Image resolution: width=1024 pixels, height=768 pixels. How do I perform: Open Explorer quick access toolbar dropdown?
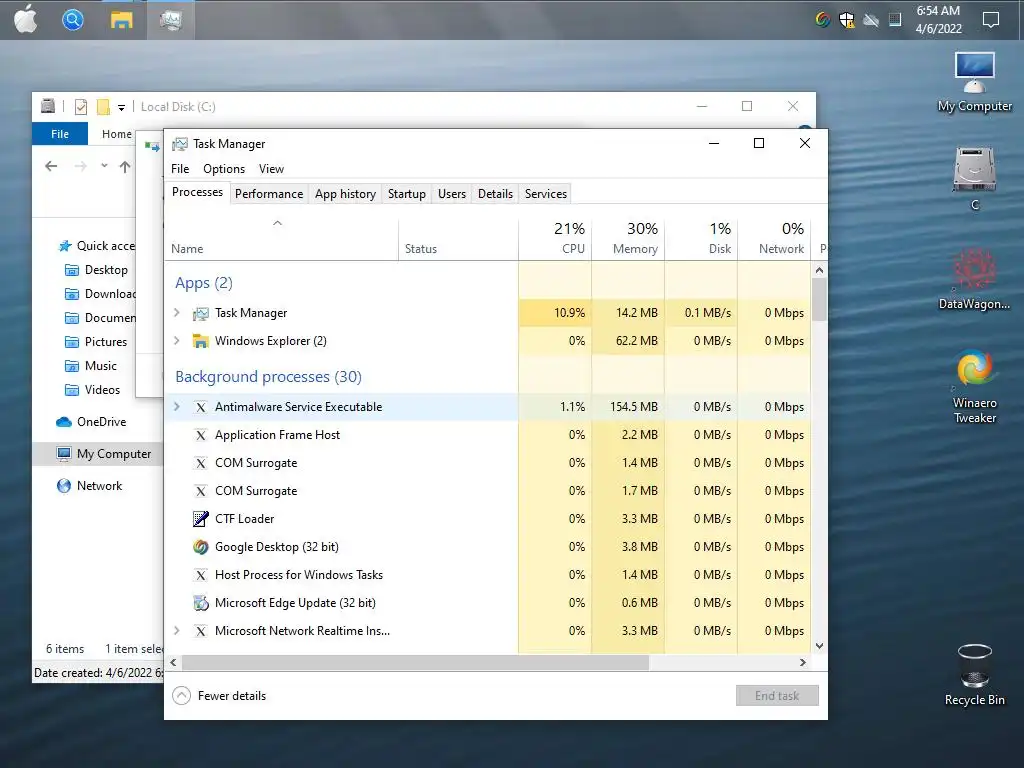(x=121, y=107)
